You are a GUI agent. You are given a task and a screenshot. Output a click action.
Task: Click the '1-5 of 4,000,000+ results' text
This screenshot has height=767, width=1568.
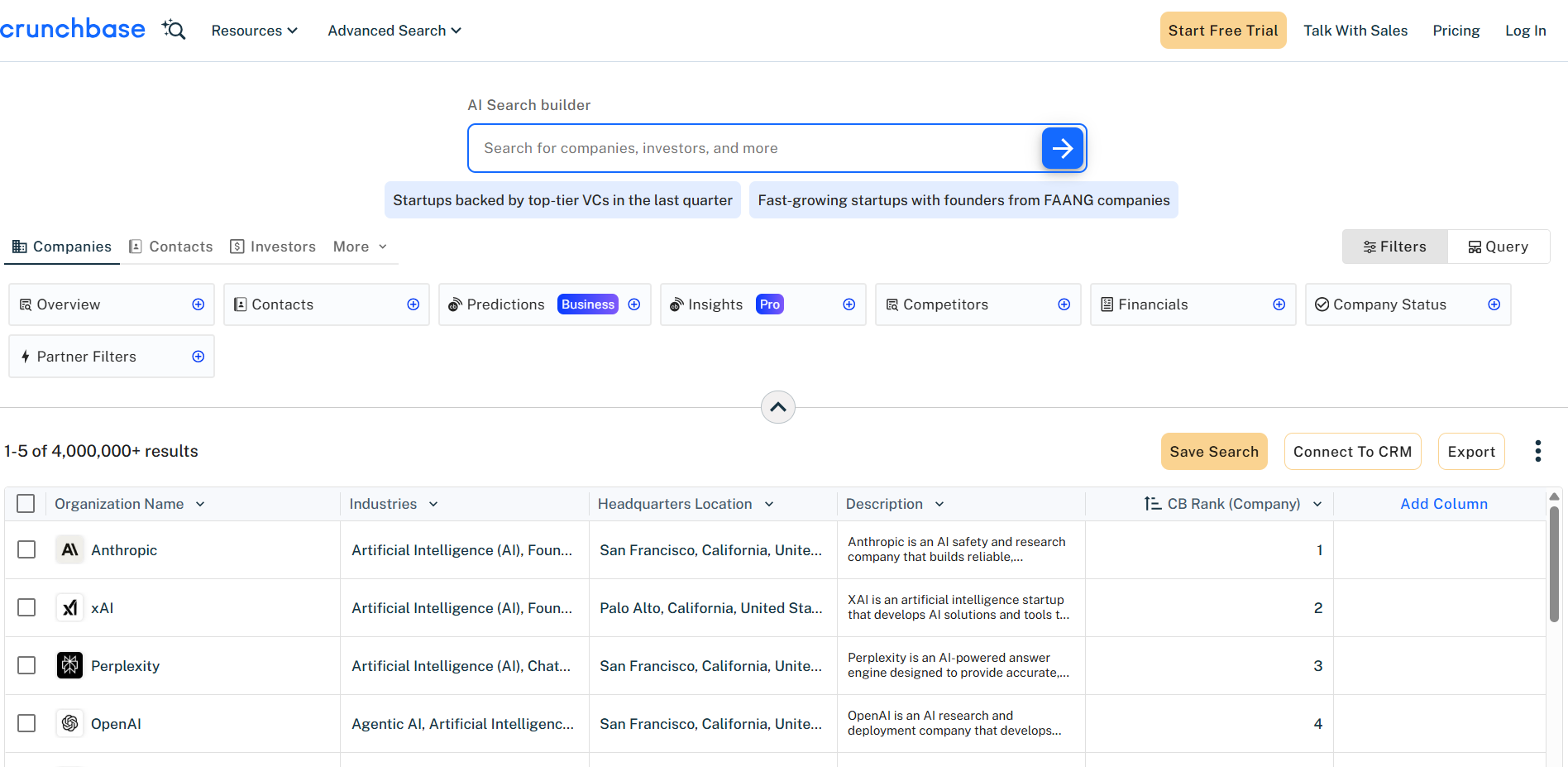(101, 451)
